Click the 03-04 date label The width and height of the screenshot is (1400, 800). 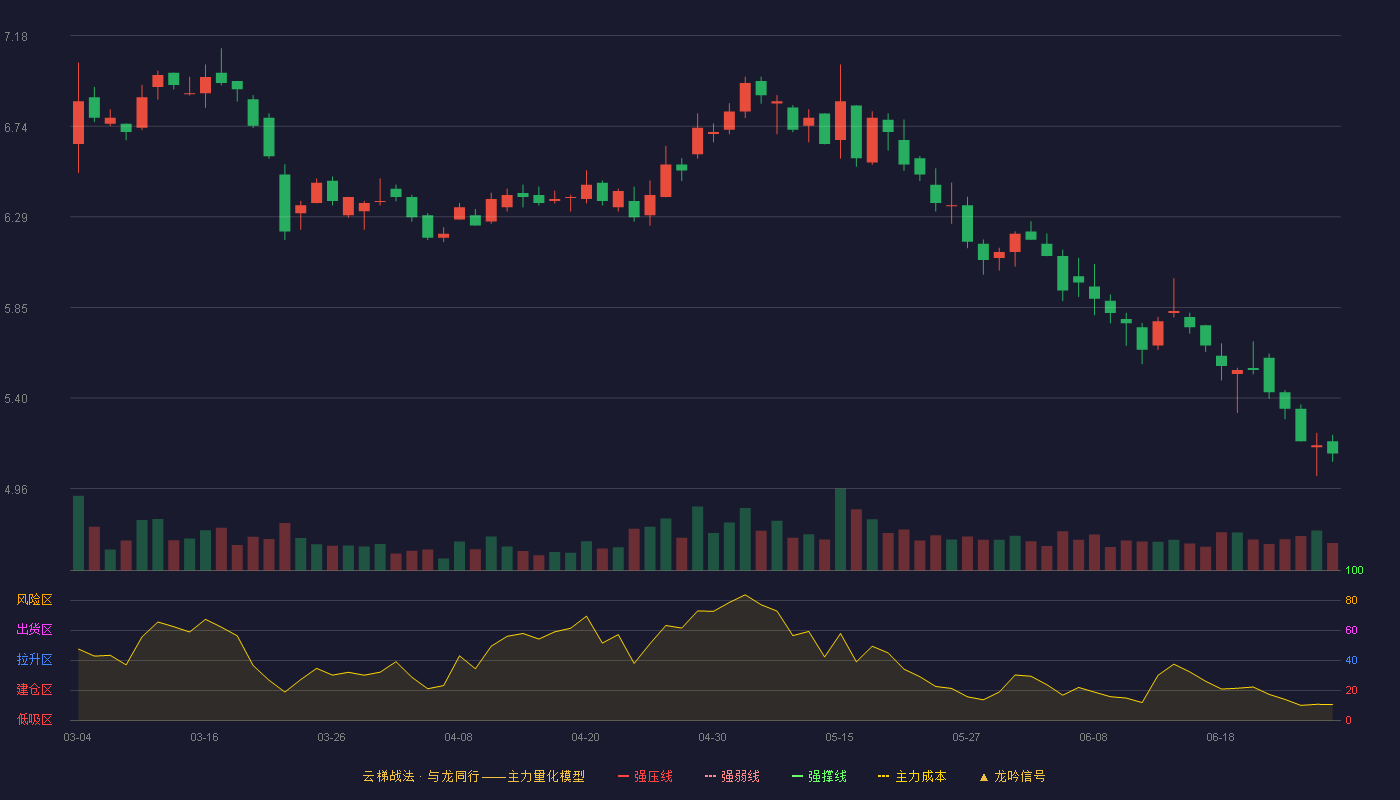(x=77, y=737)
